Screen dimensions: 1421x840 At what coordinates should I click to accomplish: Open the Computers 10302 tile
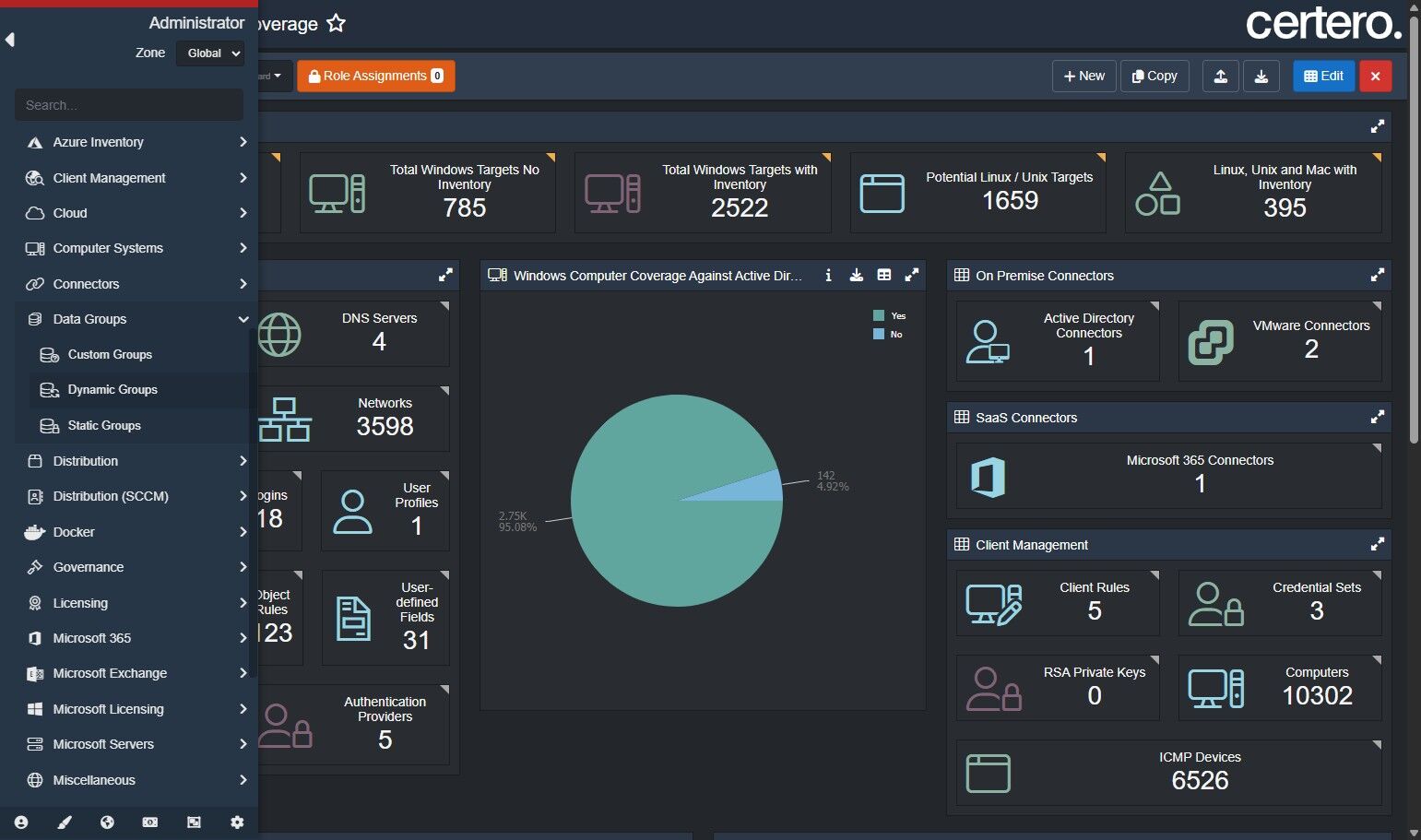click(x=1280, y=688)
